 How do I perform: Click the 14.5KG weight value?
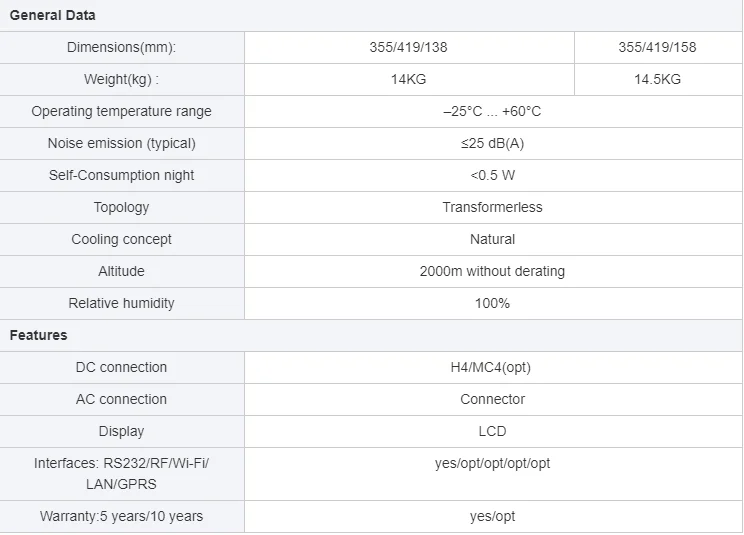657,79
